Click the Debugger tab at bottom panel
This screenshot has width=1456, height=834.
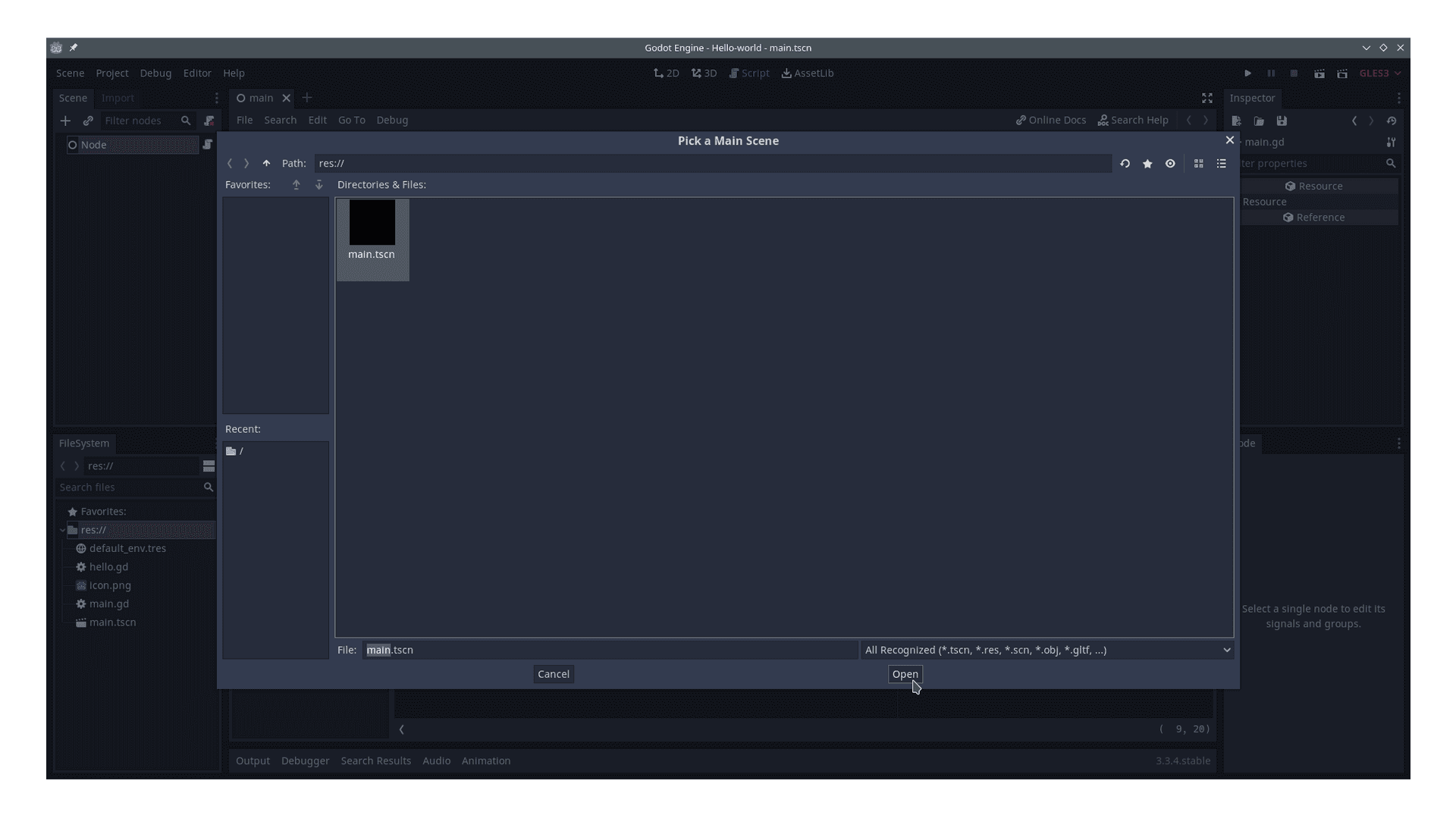305,760
